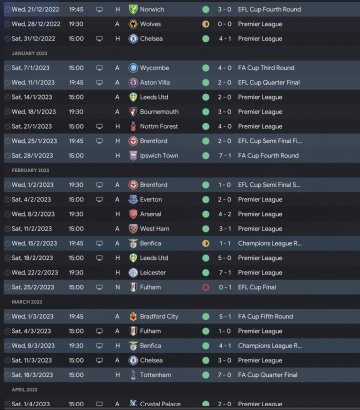Select the FA Cup Quarter Final competition text
This screenshot has width=360, height=410.
[268, 375]
